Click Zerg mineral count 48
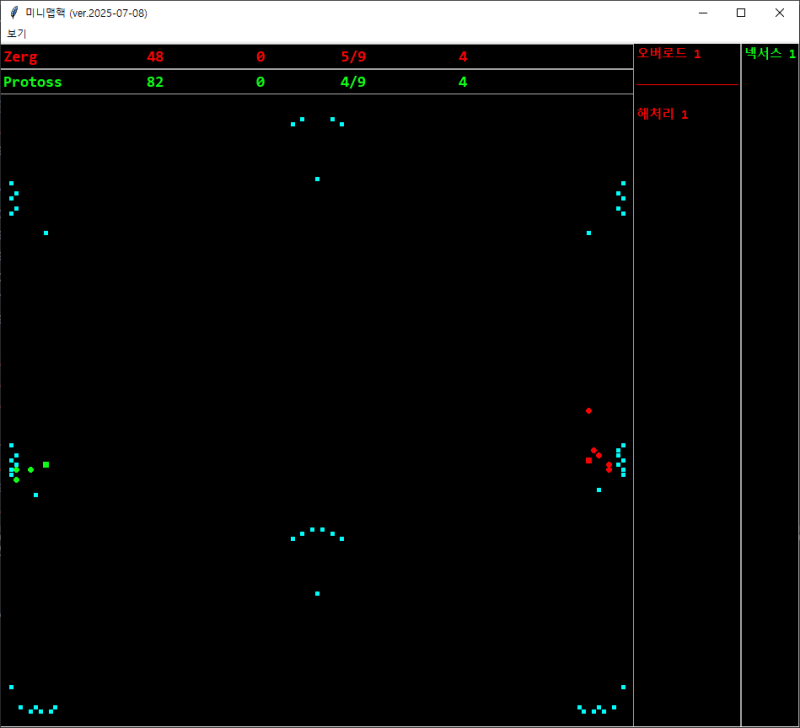This screenshot has width=800, height=728. point(155,57)
